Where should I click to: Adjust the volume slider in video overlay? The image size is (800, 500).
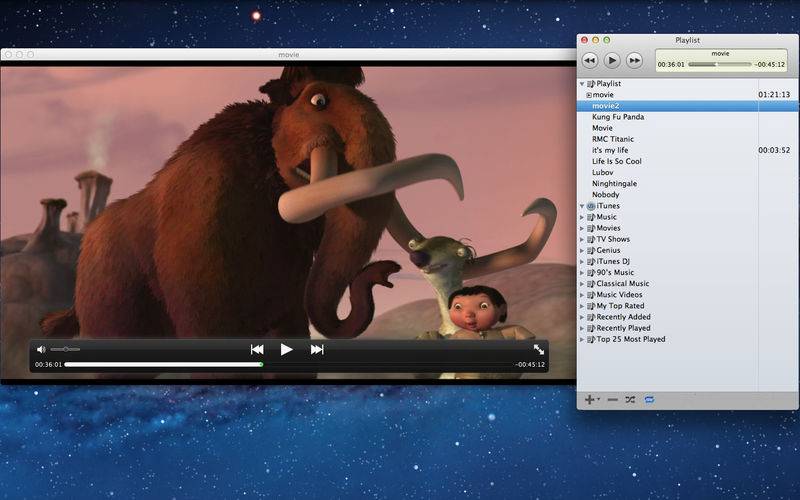click(65, 349)
